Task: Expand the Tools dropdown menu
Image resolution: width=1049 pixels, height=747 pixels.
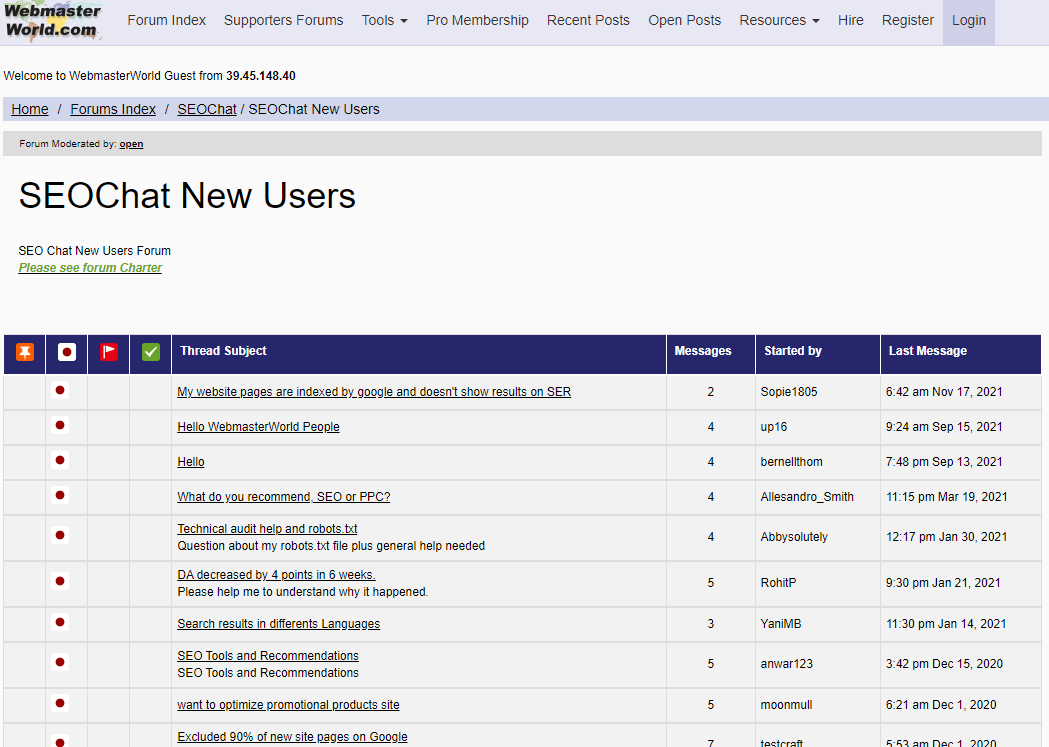Action: [x=385, y=21]
